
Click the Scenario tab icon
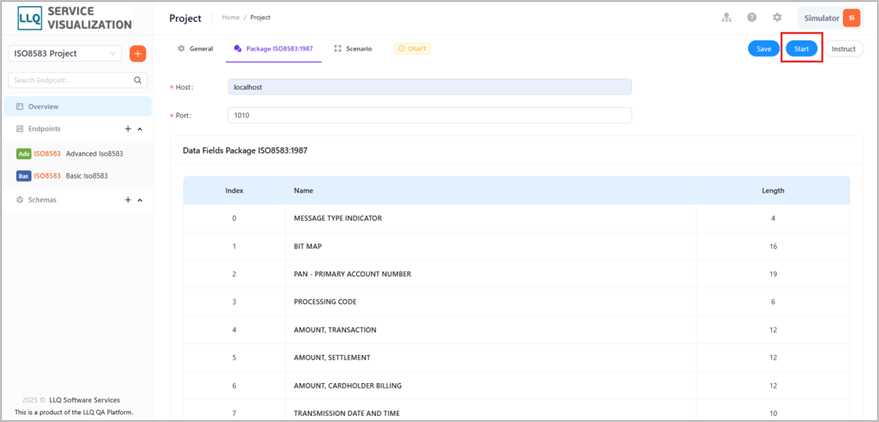click(337, 49)
